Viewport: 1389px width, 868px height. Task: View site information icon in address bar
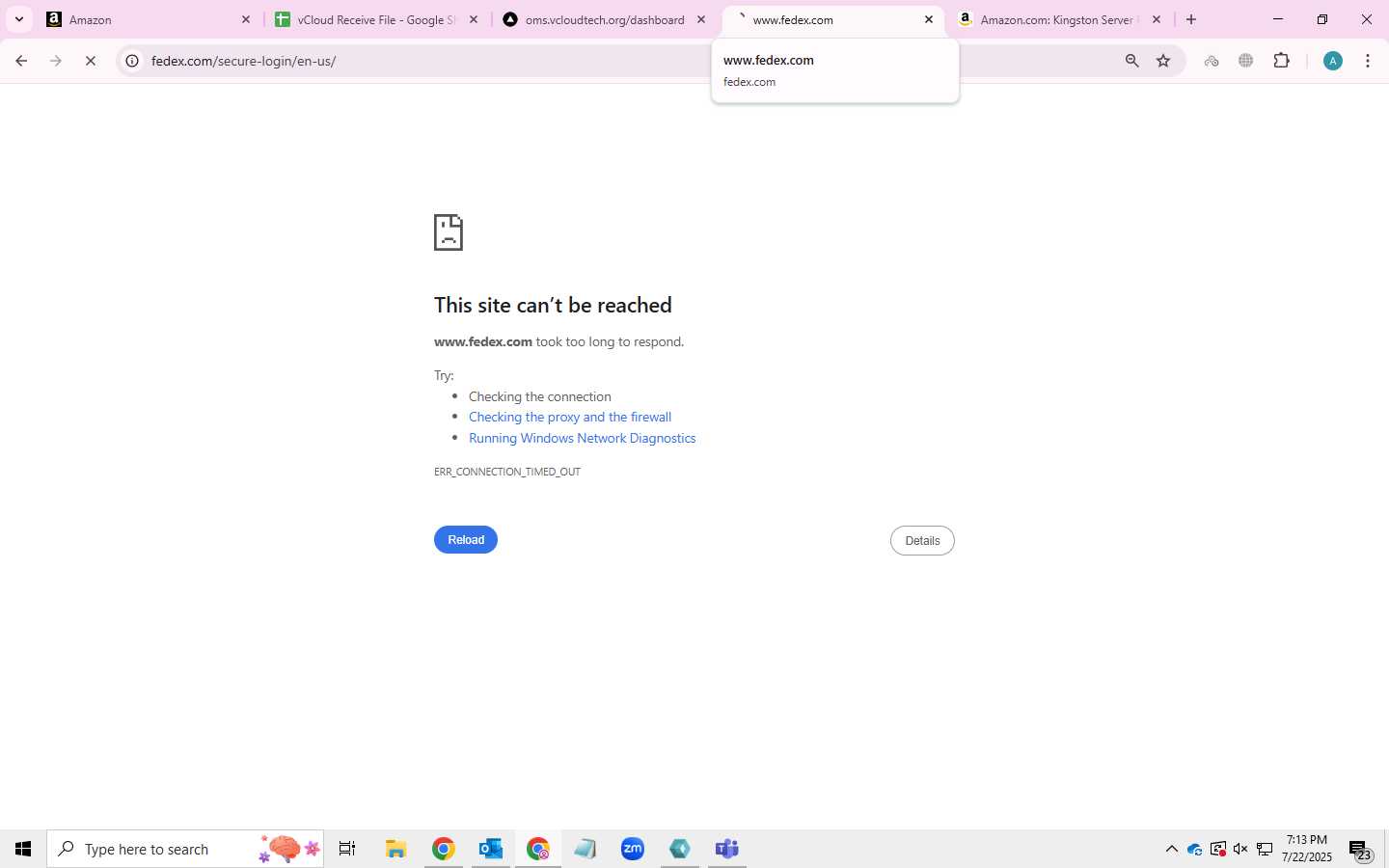(132, 61)
